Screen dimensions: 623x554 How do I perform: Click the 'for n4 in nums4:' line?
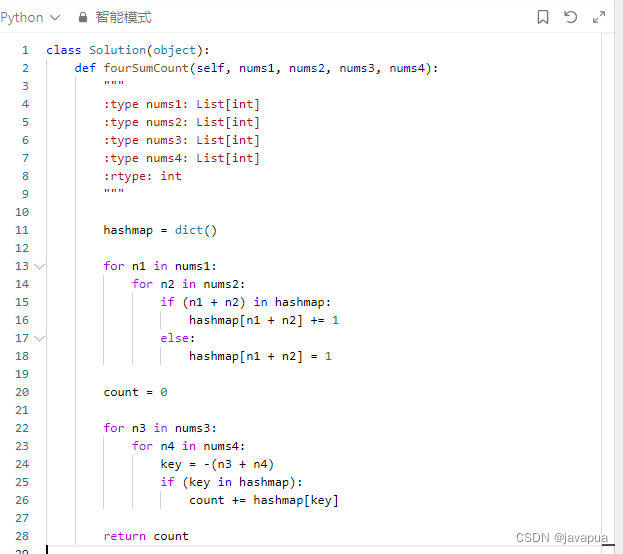(x=189, y=446)
